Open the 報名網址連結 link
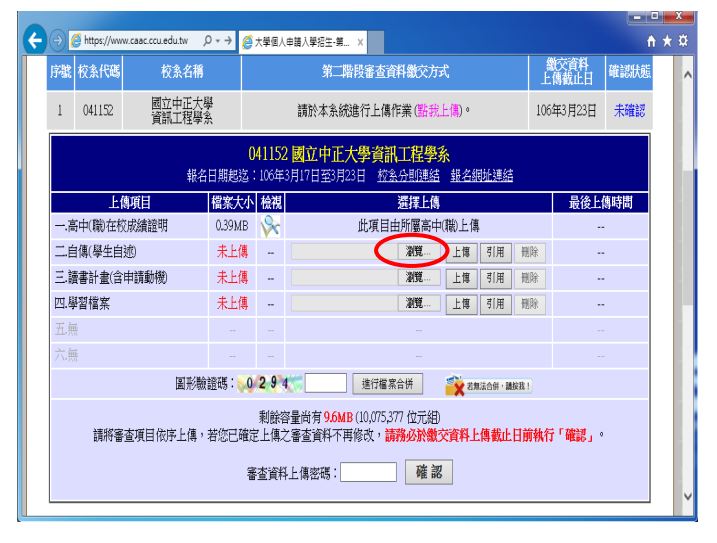The width and height of the screenshot is (717, 543). click(x=482, y=176)
